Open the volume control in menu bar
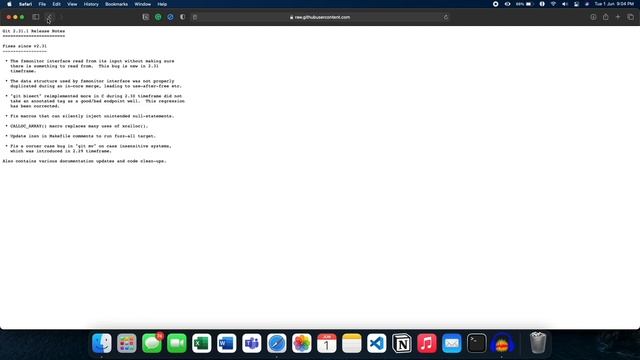The image size is (640, 360). [x=565, y=4]
